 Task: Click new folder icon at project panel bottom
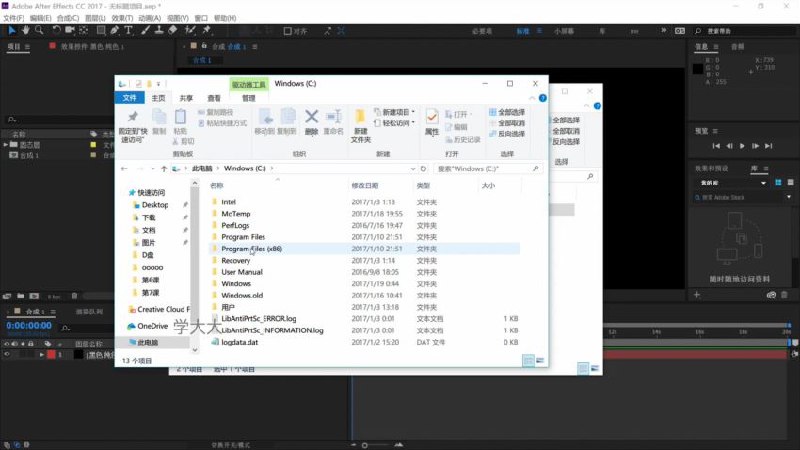tap(20, 296)
